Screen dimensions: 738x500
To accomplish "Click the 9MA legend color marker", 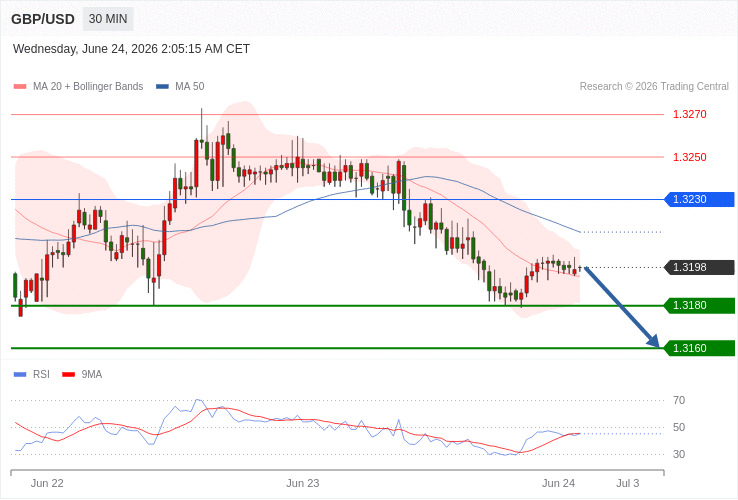I will [x=69, y=375].
